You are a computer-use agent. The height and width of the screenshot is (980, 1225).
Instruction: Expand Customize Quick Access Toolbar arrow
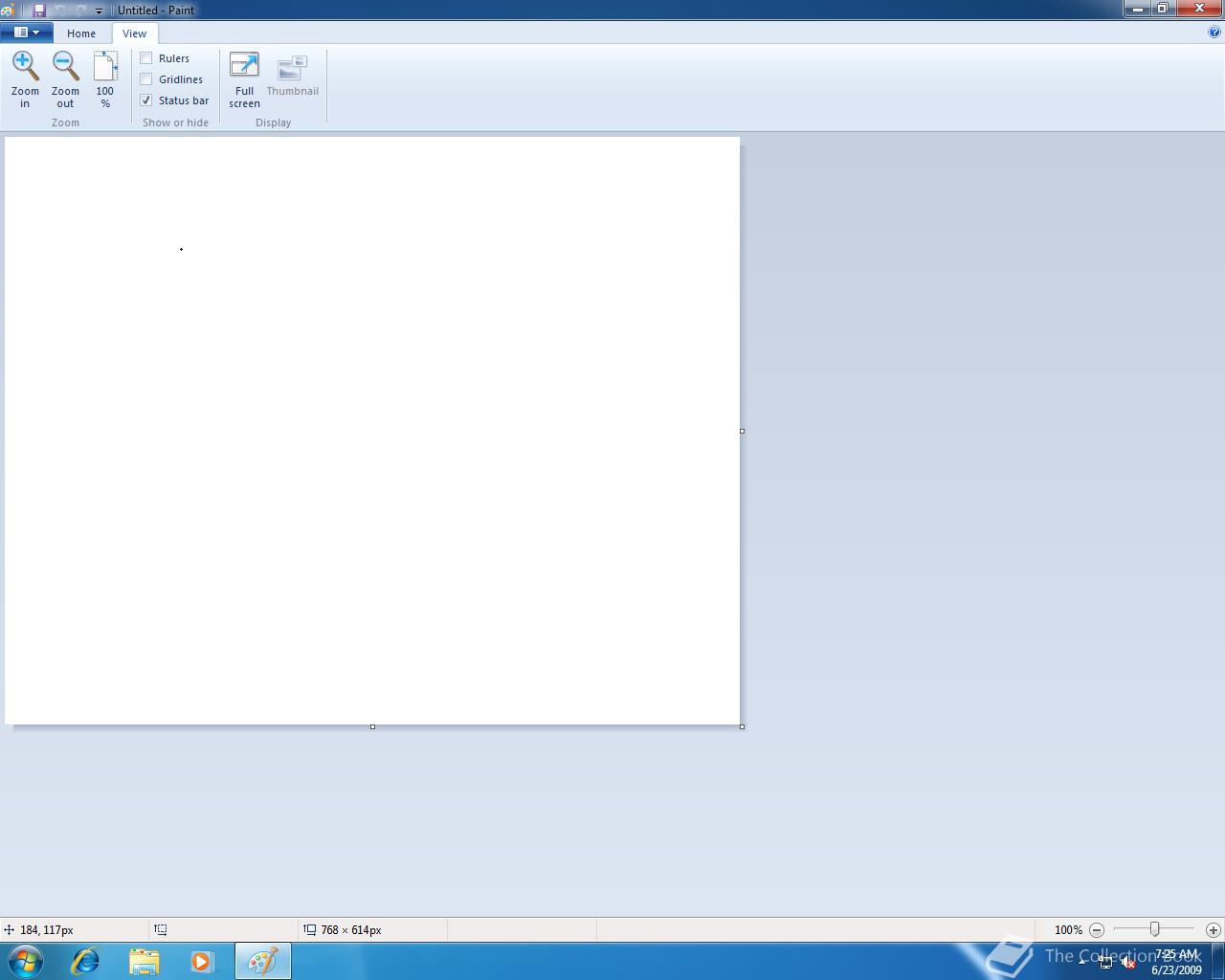pos(99,11)
